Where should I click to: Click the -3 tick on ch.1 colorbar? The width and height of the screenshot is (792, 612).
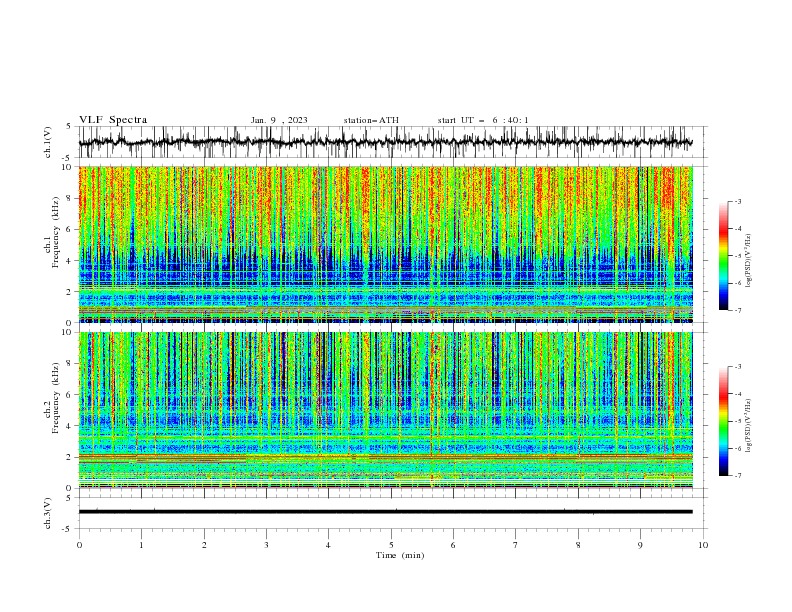click(737, 201)
